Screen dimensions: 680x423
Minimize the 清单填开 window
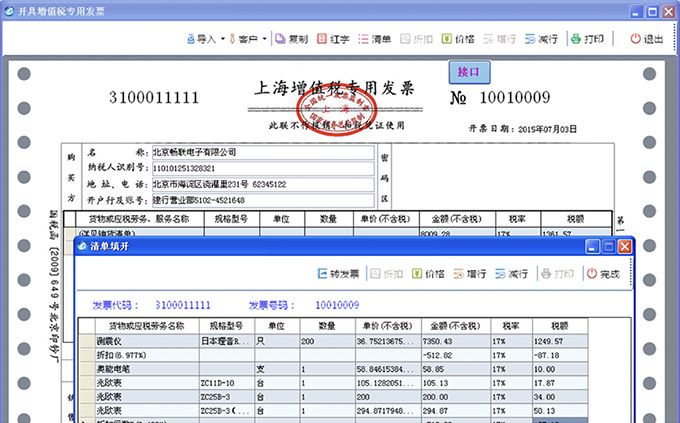(592, 247)
